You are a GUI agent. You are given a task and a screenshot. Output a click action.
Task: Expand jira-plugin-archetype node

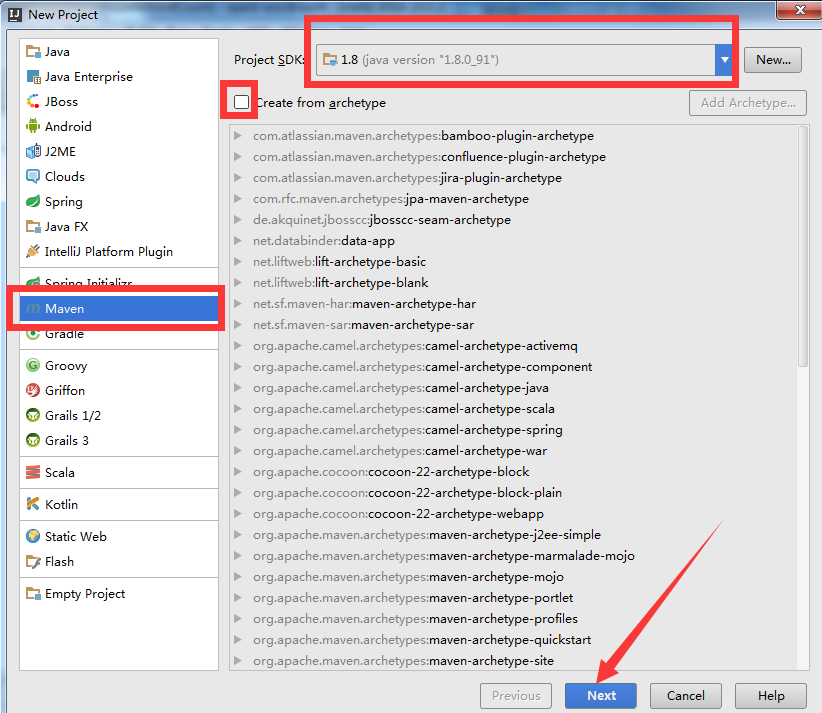[238, 178]
